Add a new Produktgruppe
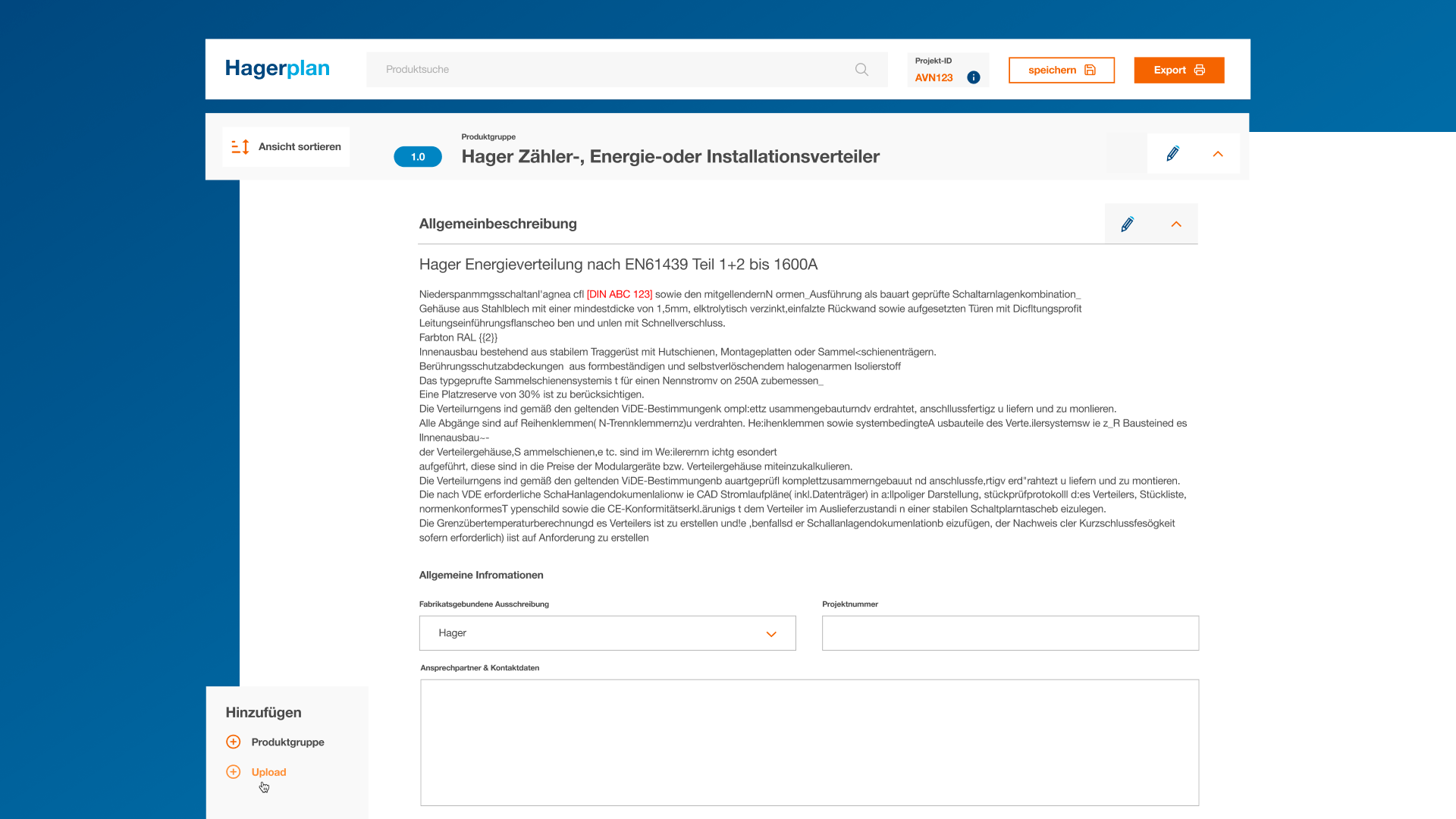This screenshot has height=819, width=1456. pos(287,742)
